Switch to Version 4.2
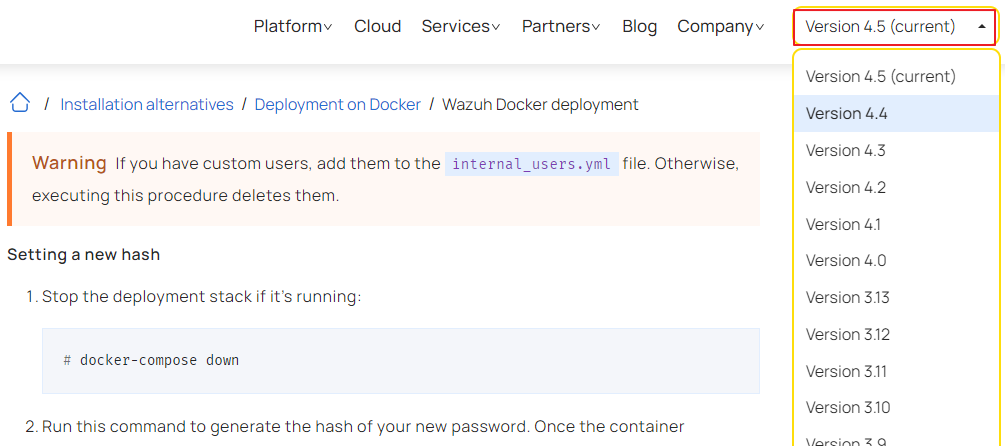This screenshot has height=446, width=1005. pyautogui.click(x=846, y=188)
